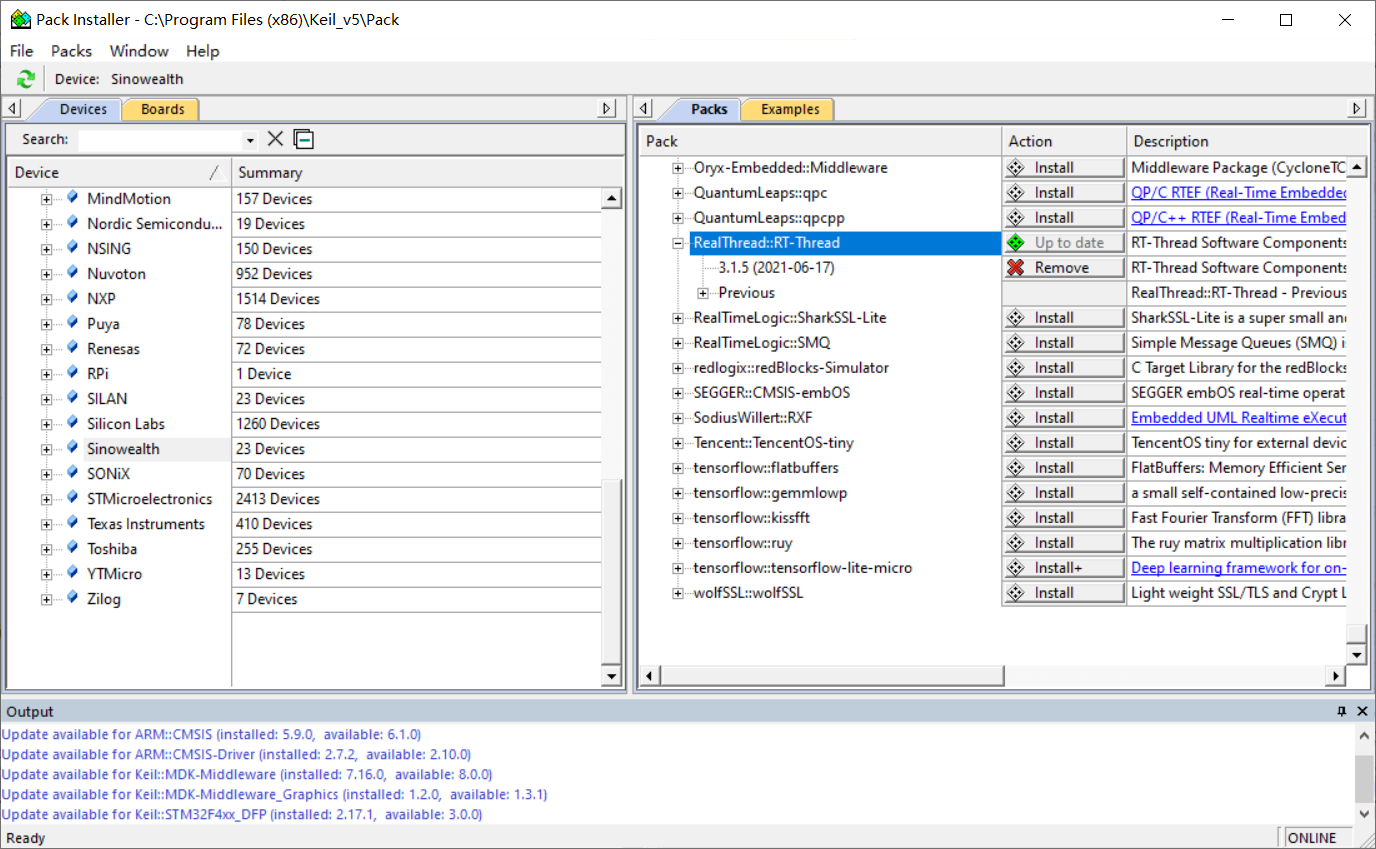Click the chip icon beside Texas Instruments
1376x849 pixels.
(x=72, y=523)
